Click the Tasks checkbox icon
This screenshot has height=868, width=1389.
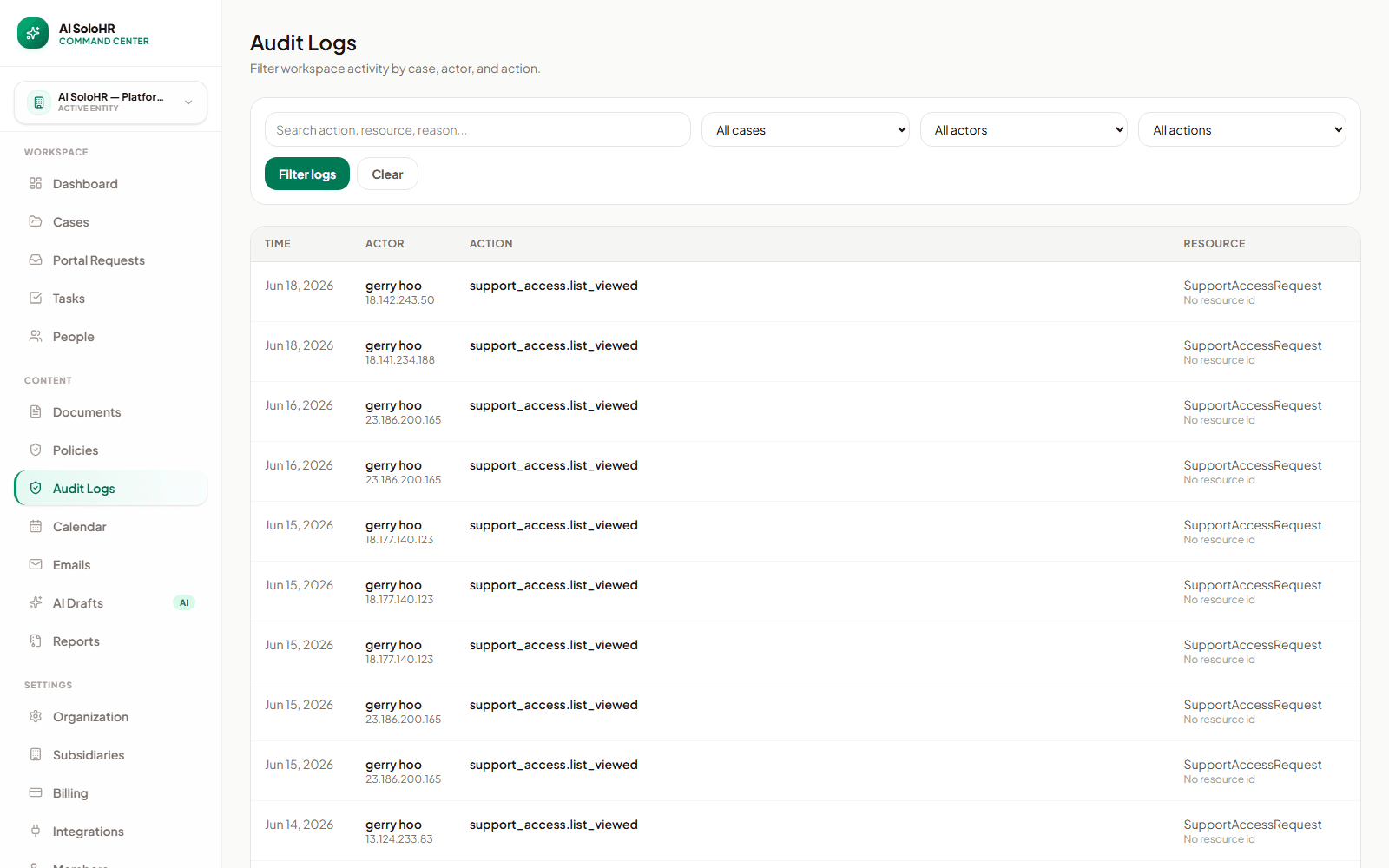tap(36, 298)
